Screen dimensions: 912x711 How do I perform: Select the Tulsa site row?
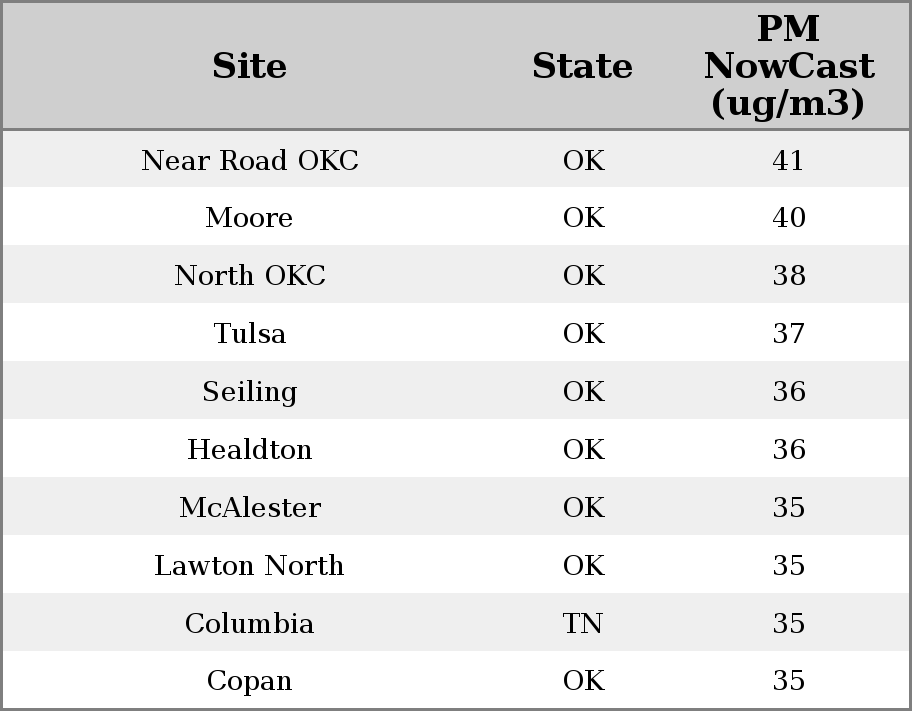pos(250,334)
